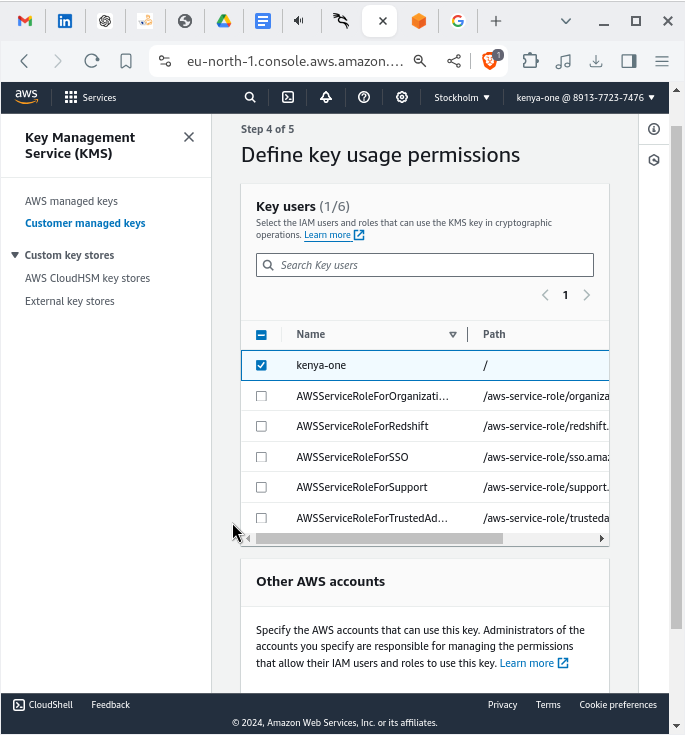This screenshot has width=685, height=735.
Task: Click the address bar URL
Action: [x=295, y=61]
